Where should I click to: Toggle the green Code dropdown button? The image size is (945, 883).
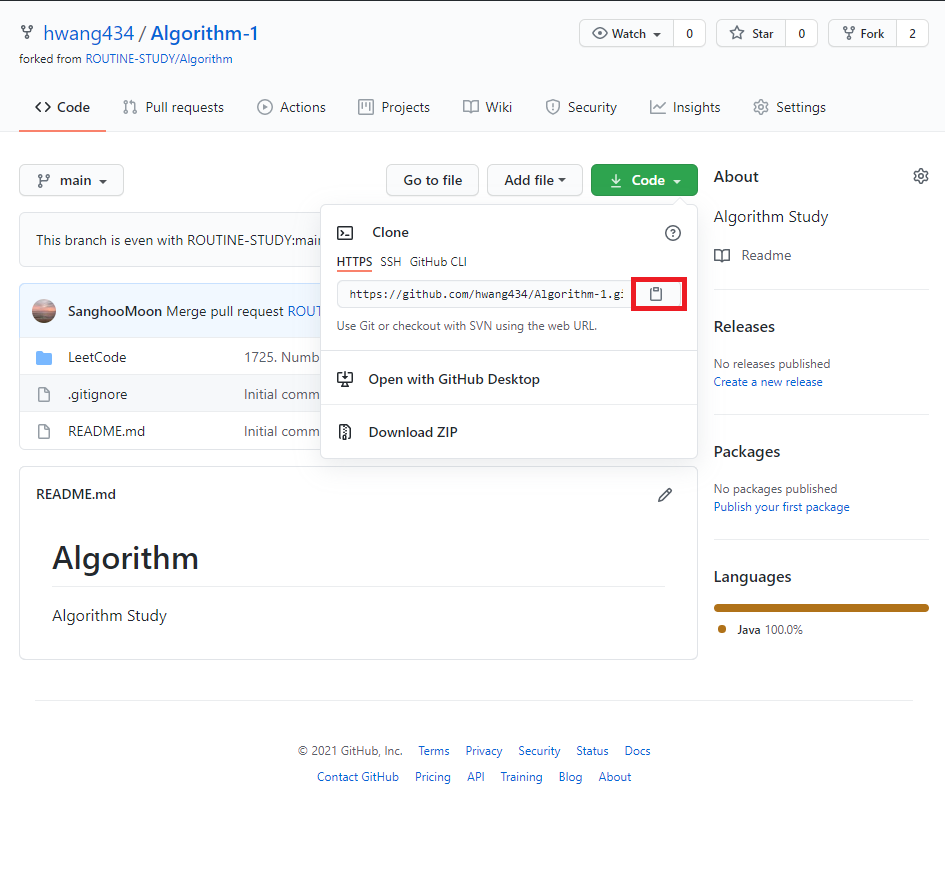(644, 180)
